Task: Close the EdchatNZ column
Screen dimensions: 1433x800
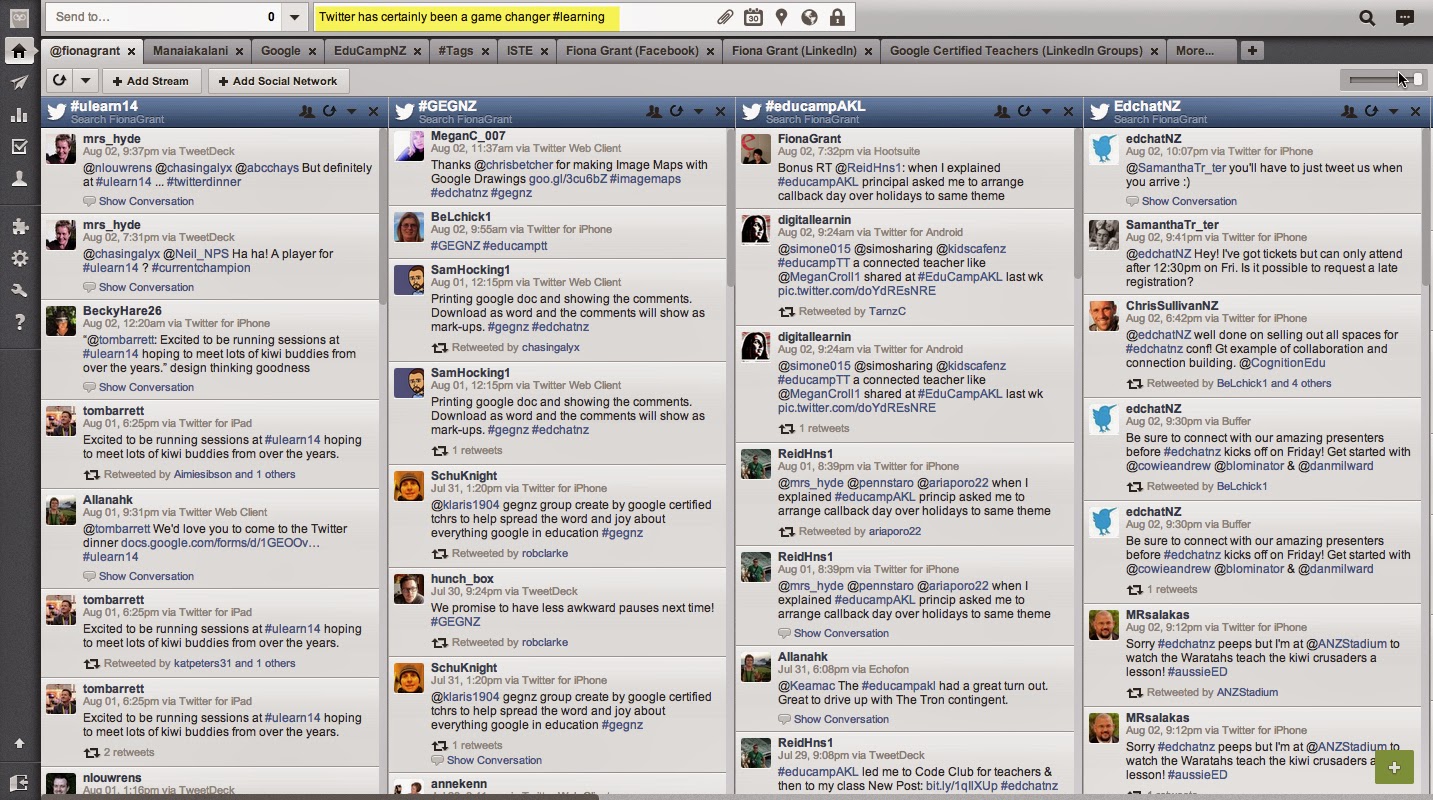Action: point(1415,112)
